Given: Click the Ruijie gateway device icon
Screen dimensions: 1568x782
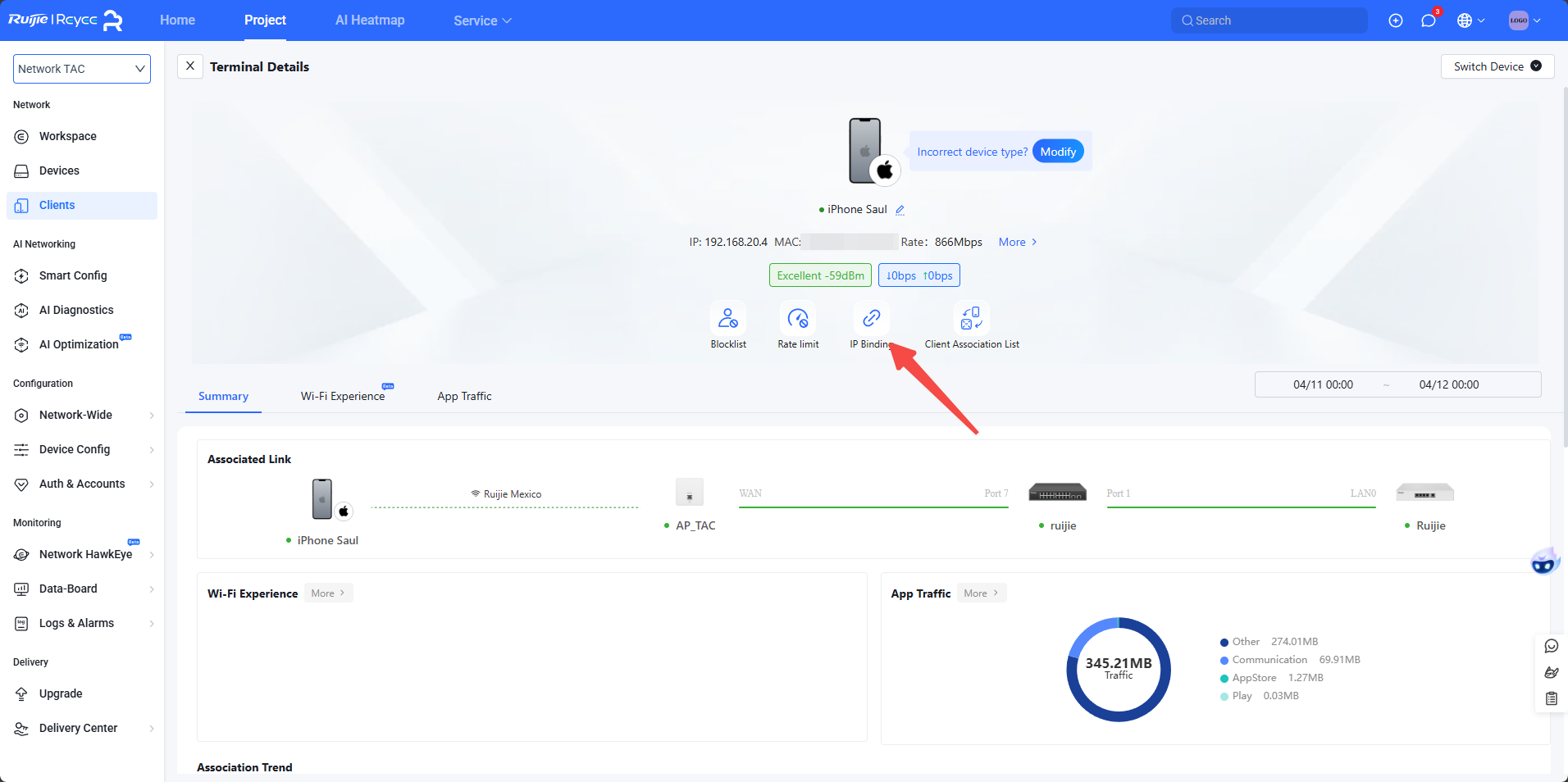Looking at the screenshot, I should tap(1425, 492).
